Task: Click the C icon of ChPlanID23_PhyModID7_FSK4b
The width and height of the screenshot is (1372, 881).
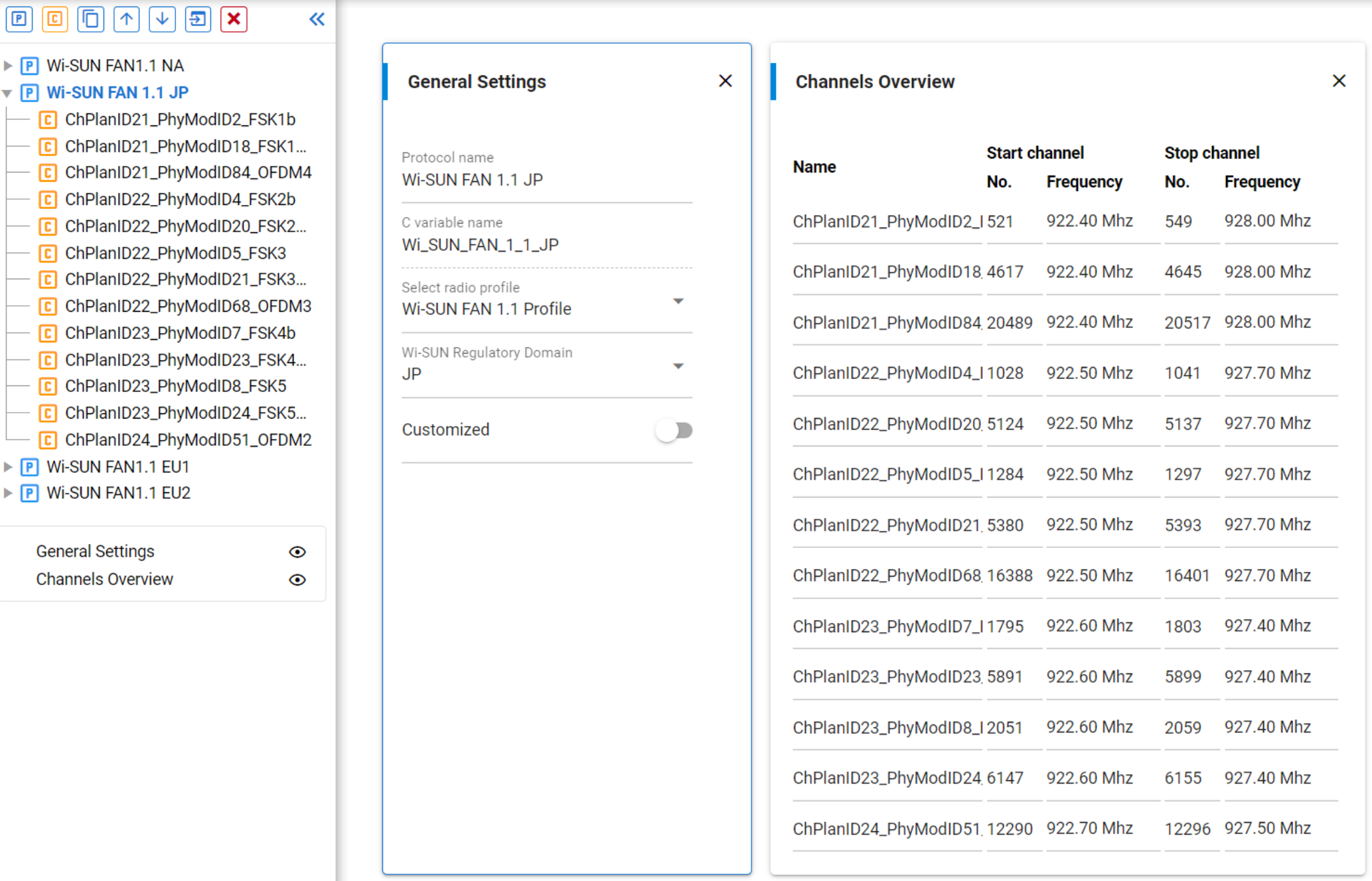Action: point(48,333)
